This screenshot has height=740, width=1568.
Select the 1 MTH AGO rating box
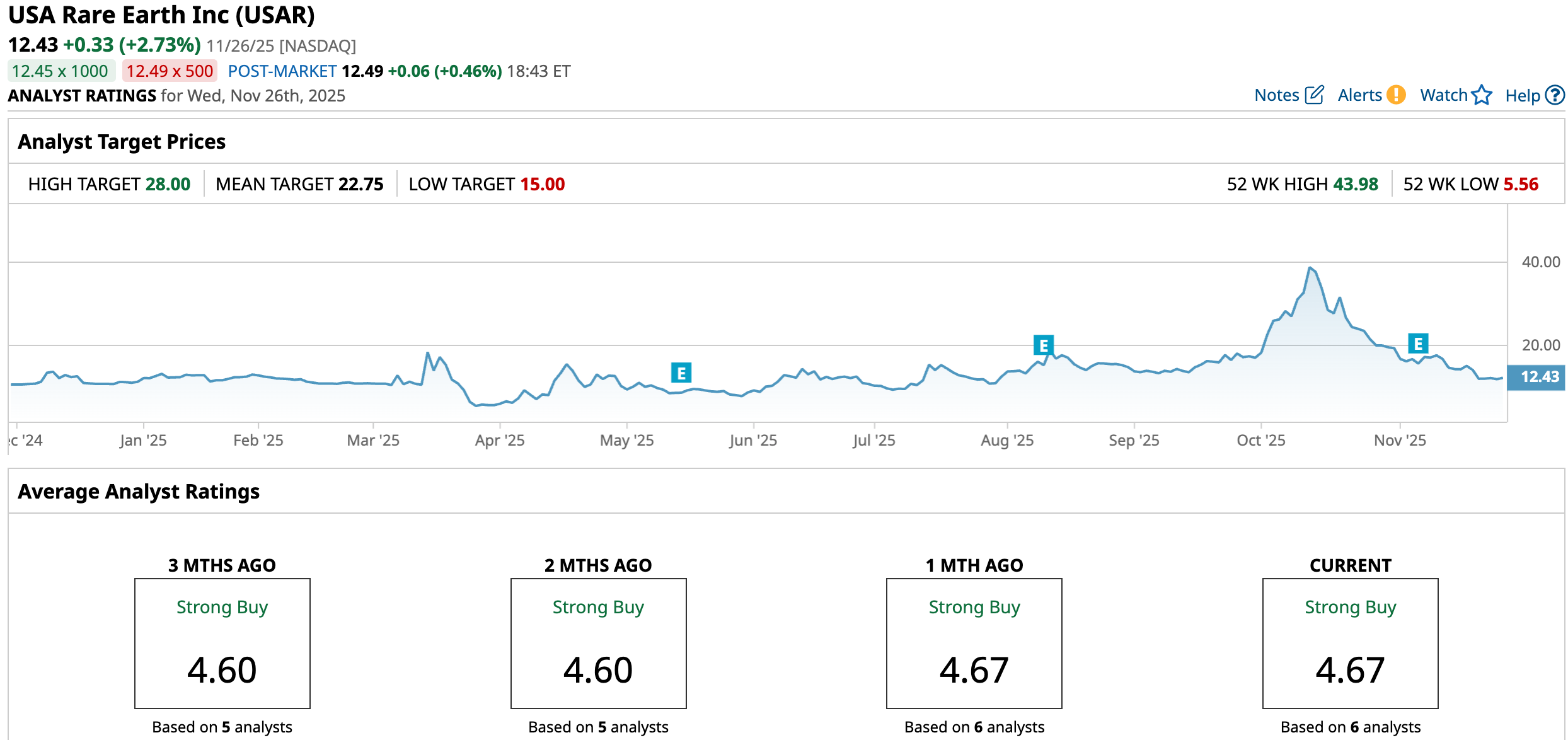coord(974,643)
